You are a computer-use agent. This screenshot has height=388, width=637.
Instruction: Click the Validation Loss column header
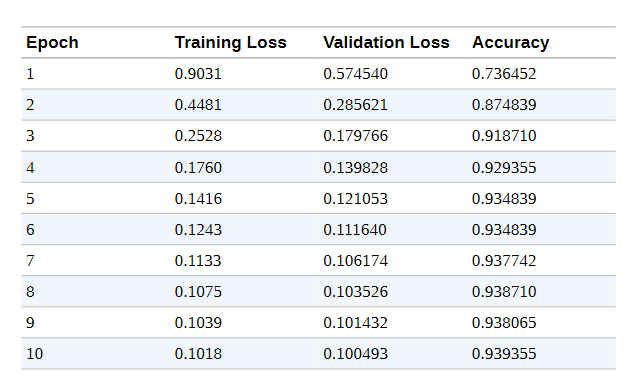point(386,43)
